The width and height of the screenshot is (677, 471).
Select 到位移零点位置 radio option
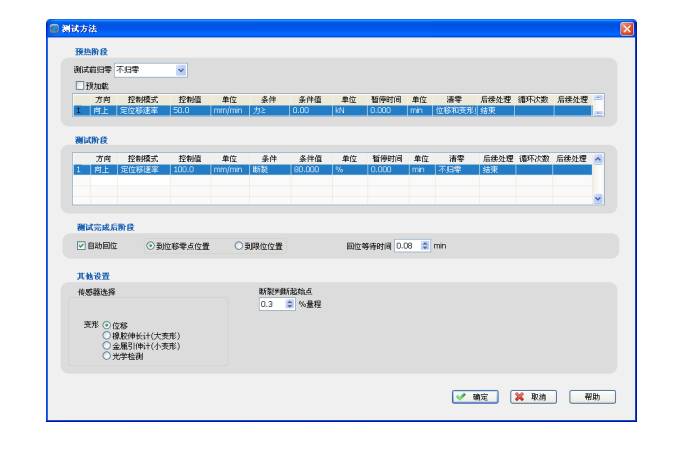click(x=151, y=245)
